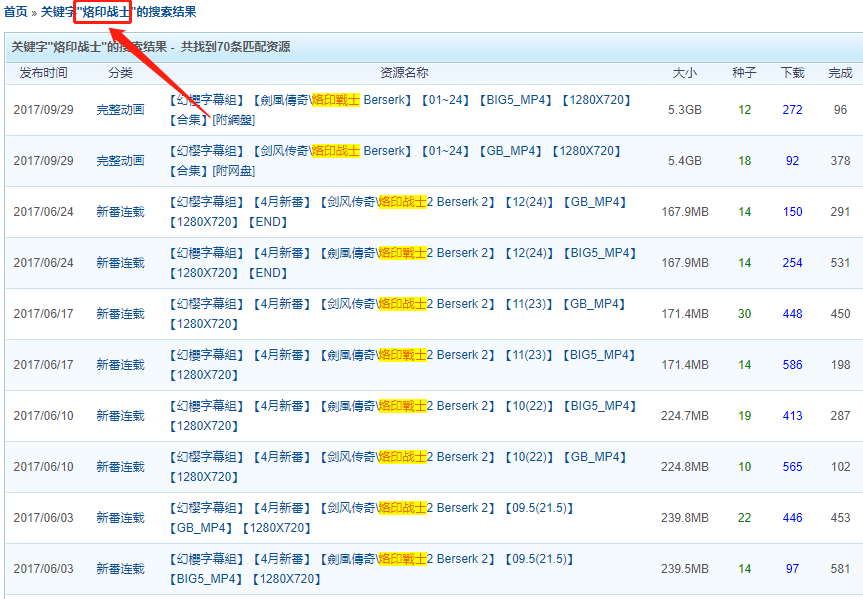
Task: Click the seed count 18
Action: (745, 161)
